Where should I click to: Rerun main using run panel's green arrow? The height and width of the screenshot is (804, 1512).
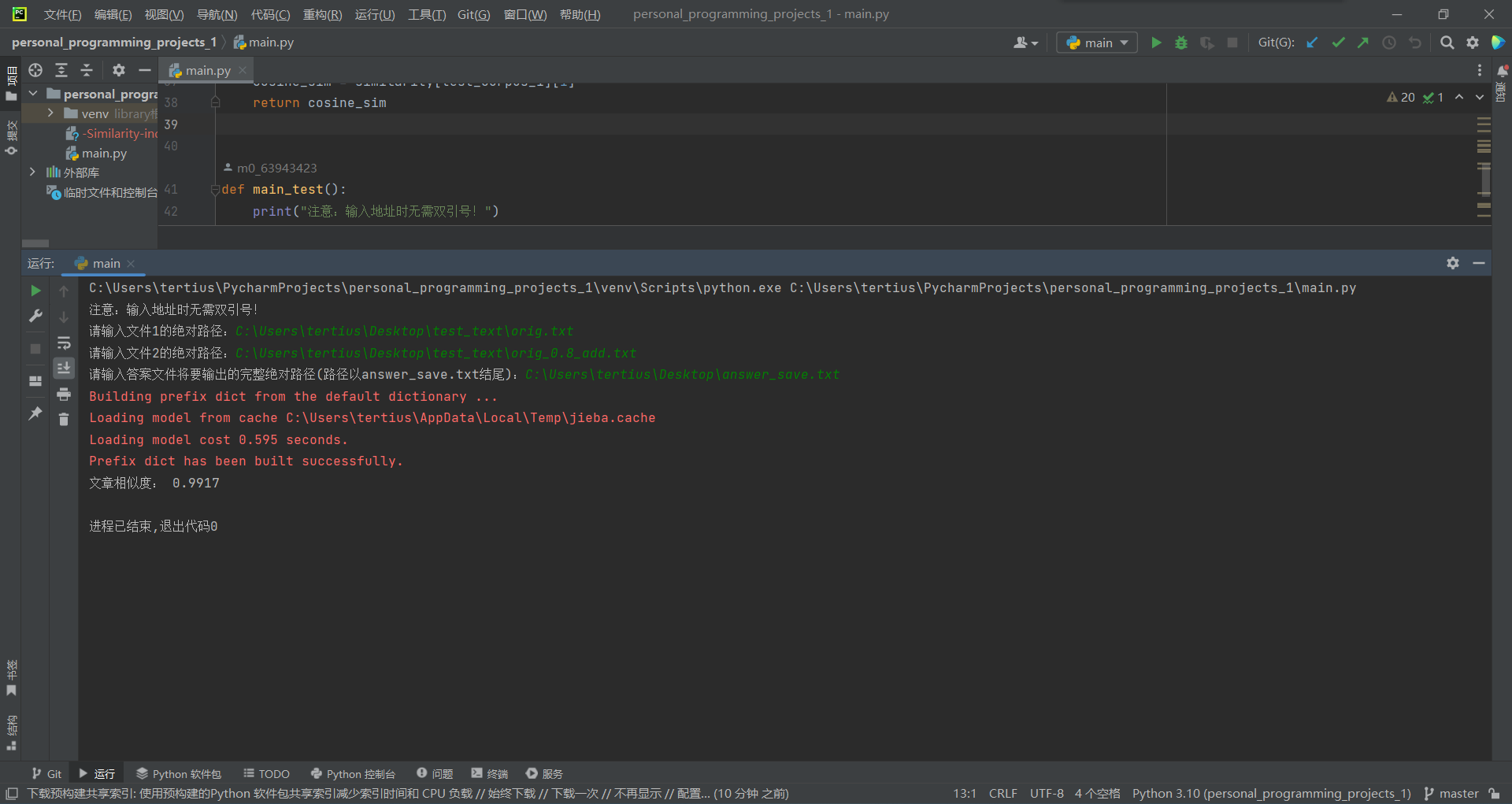pos(35,291)
